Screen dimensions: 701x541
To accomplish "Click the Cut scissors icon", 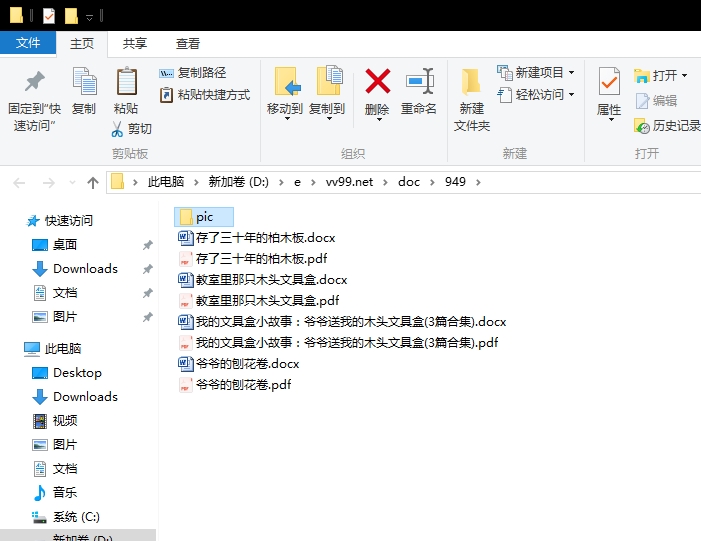I will pos(117,129).
